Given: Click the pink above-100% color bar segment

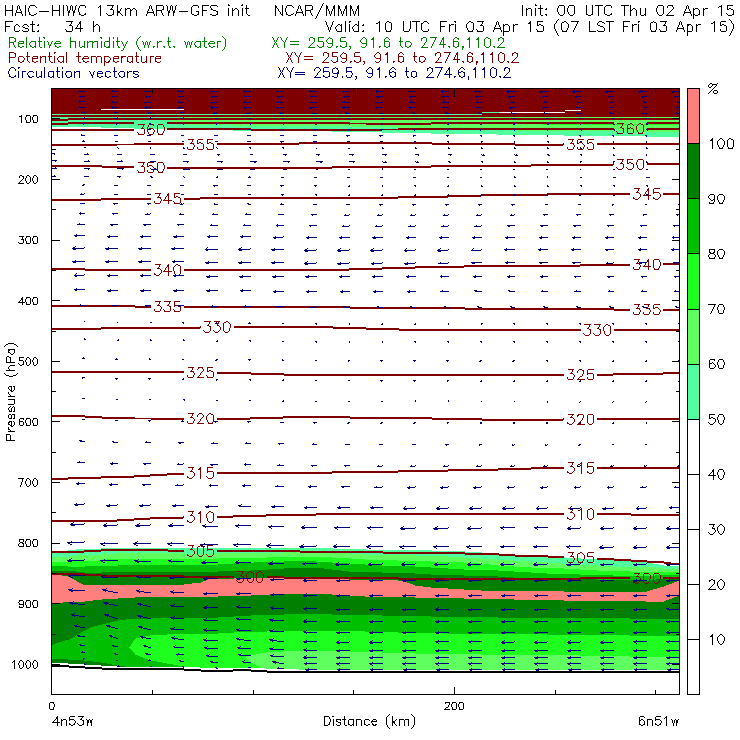Looking at the screenshot, I should tap(693, 116).
